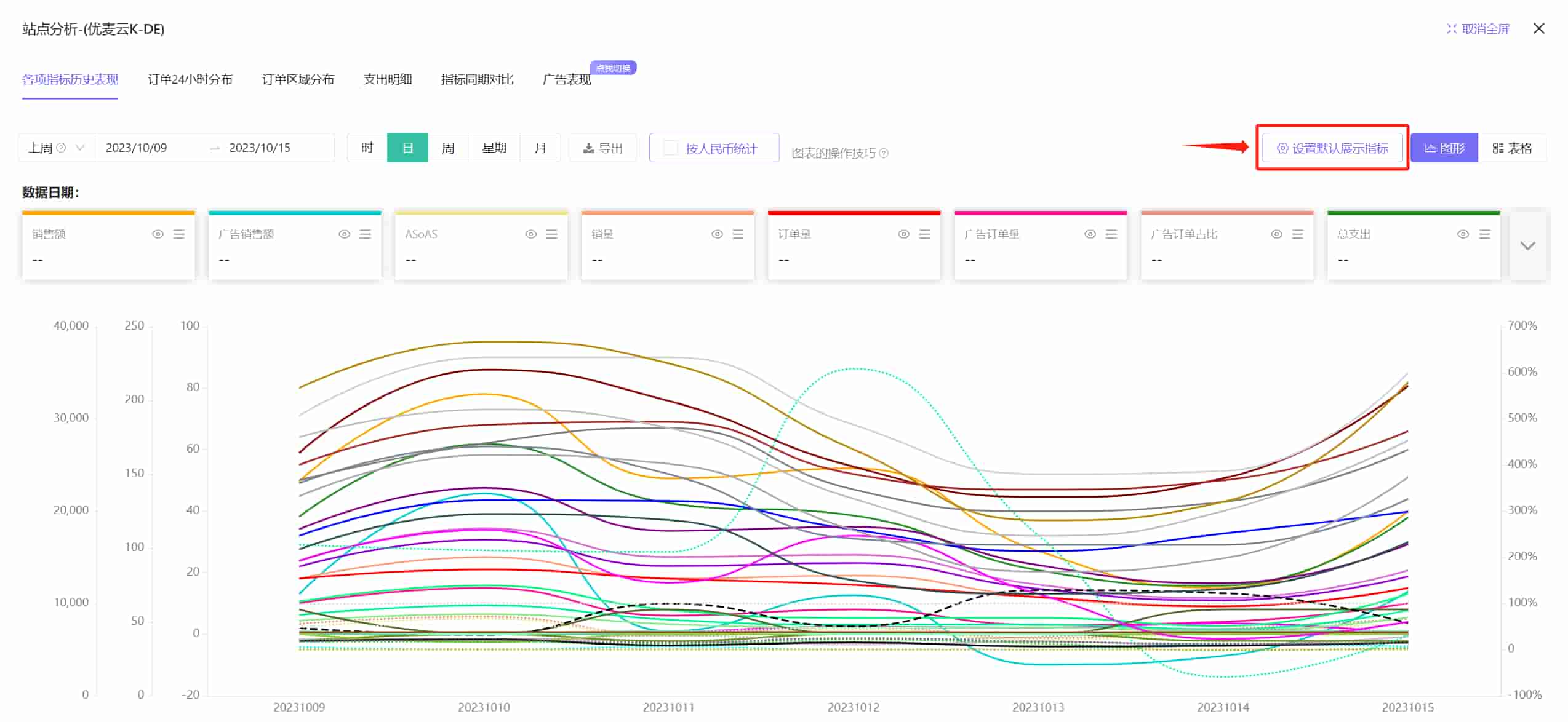Click the end date 2023/10/15 field

click(260, 148)
